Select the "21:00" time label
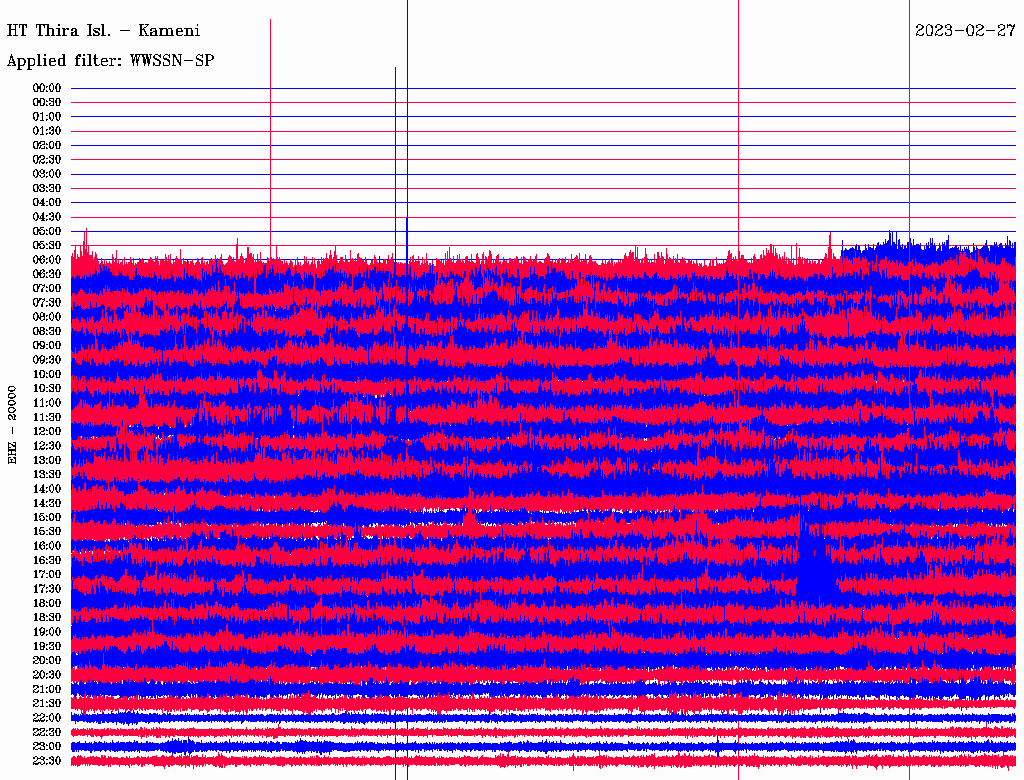Viewport: 1024px width, 780px height. click(x=47, y=689)
